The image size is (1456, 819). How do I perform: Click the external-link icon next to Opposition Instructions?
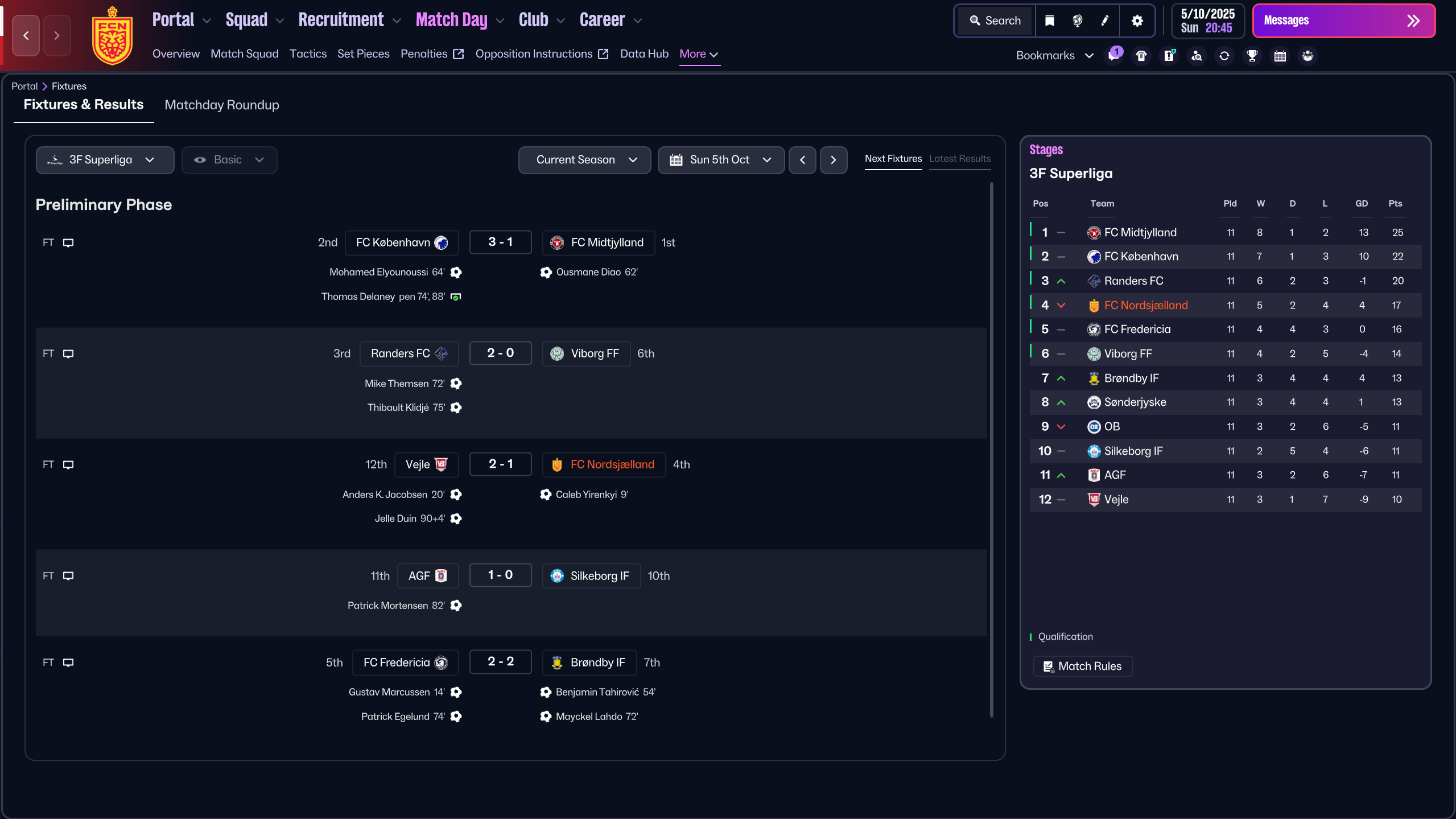tap(604, 54)
